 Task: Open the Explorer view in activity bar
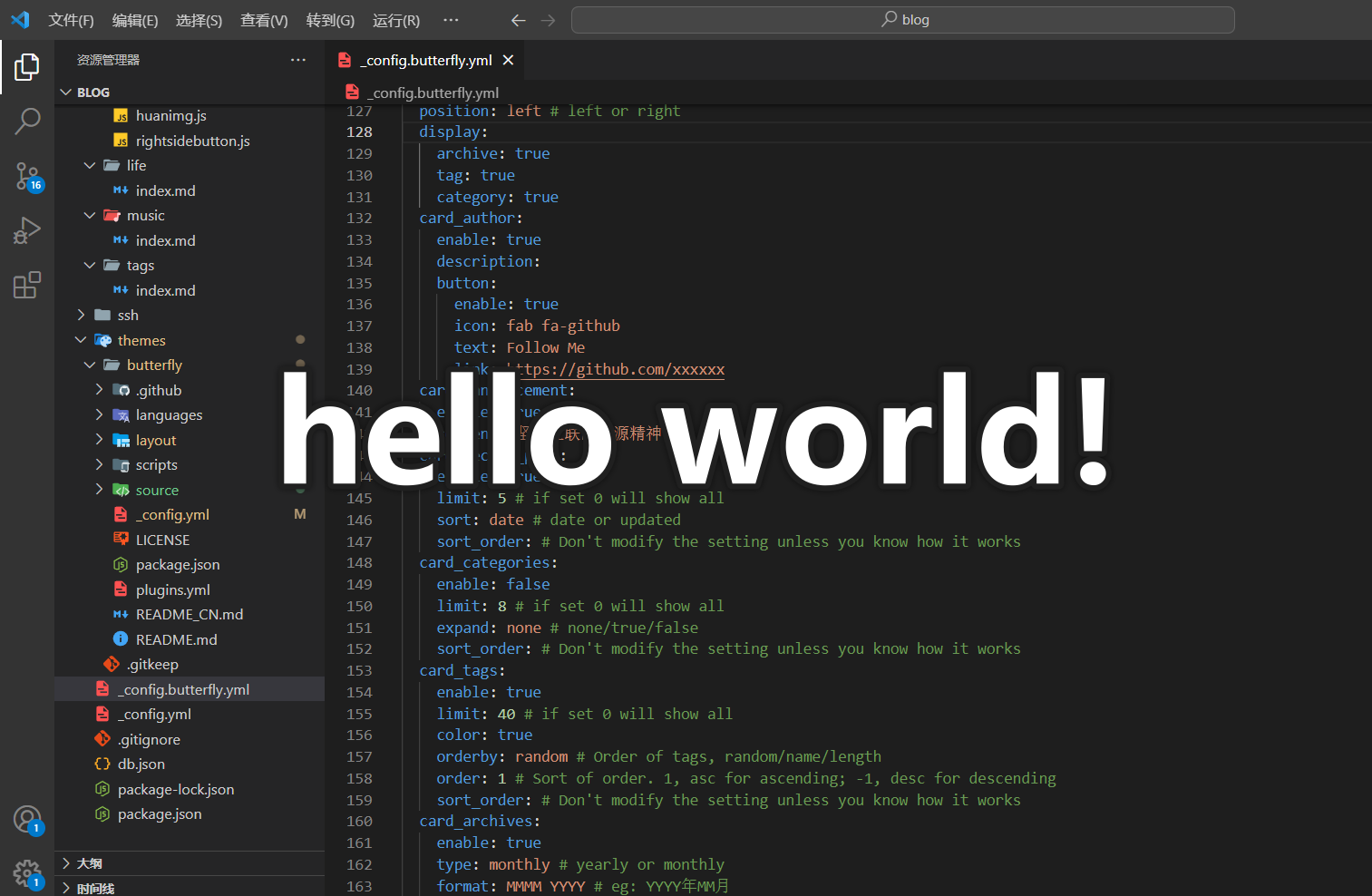[27, 66]
